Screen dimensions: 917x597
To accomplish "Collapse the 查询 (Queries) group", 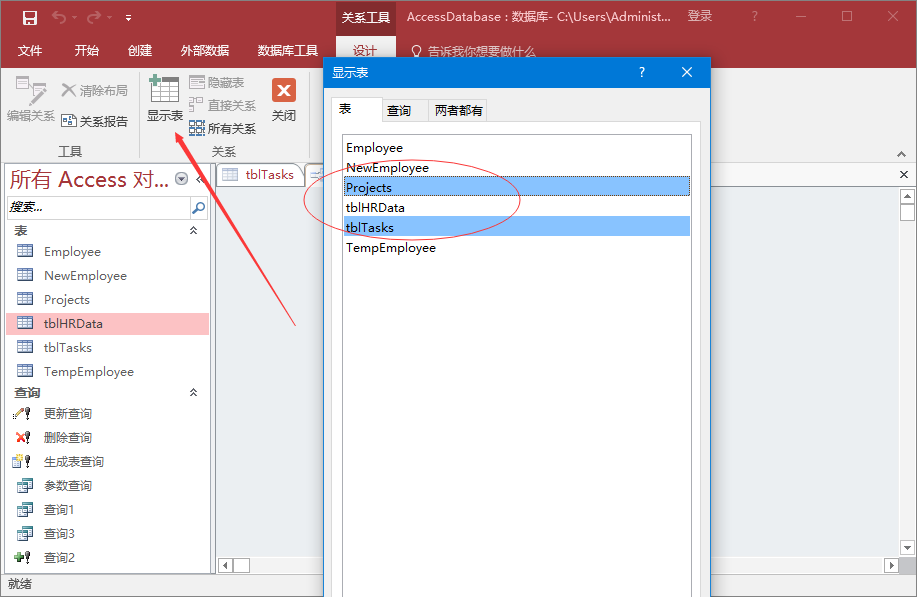I will click(x=194, y=393).
